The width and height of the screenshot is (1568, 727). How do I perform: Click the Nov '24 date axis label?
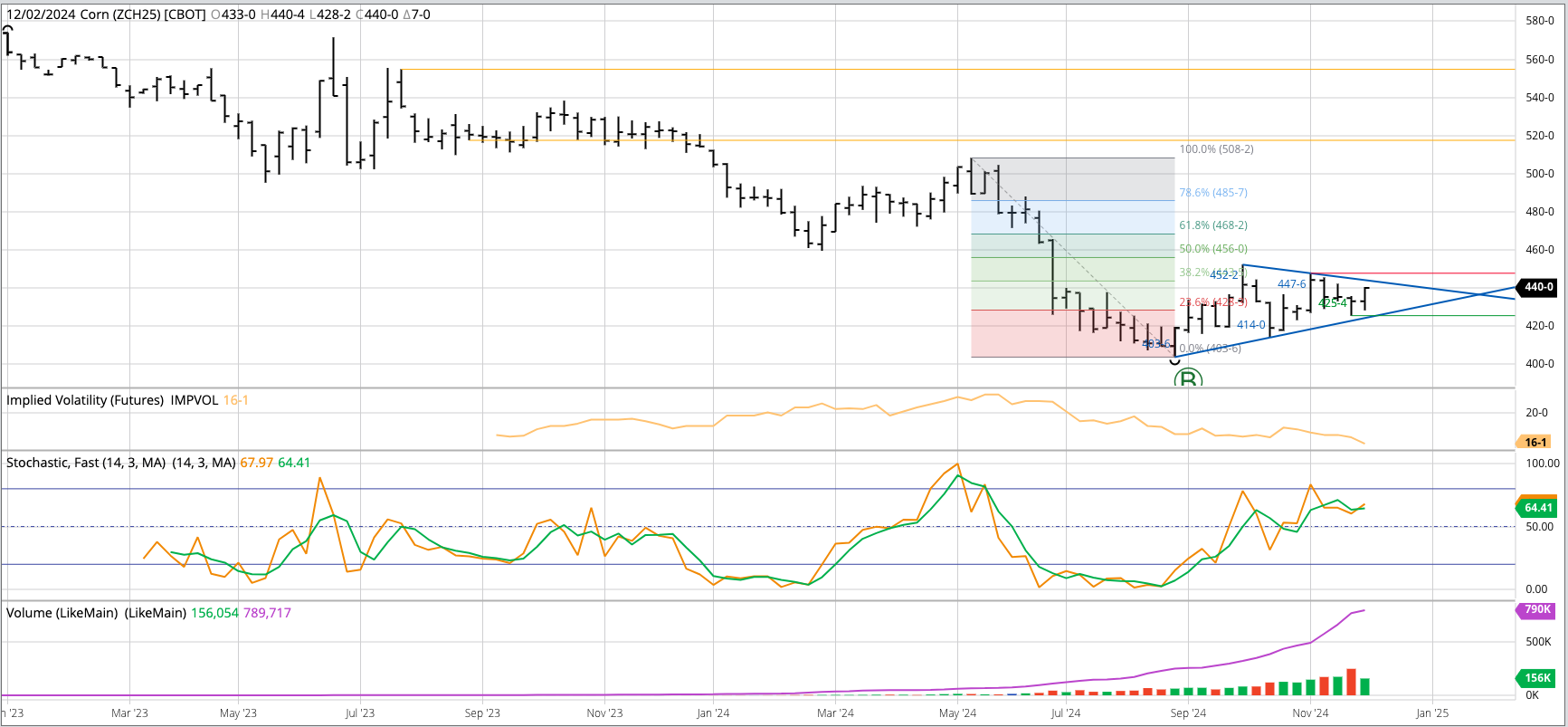[1310, 713]
